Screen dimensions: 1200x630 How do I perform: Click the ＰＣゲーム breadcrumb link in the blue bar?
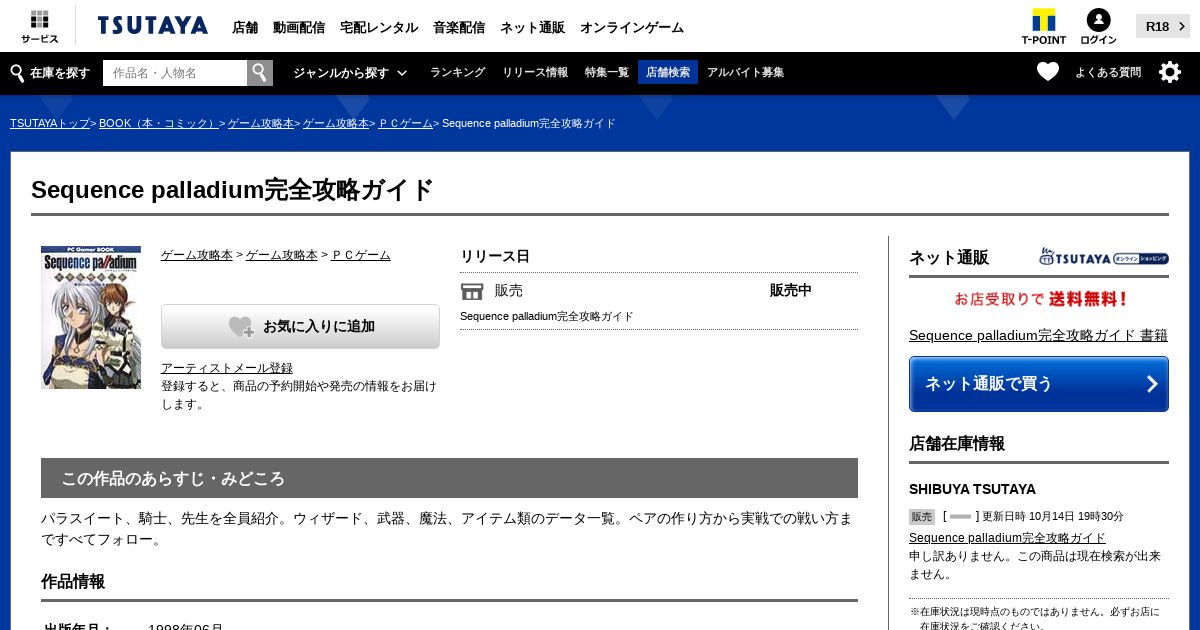coord(406,123)
